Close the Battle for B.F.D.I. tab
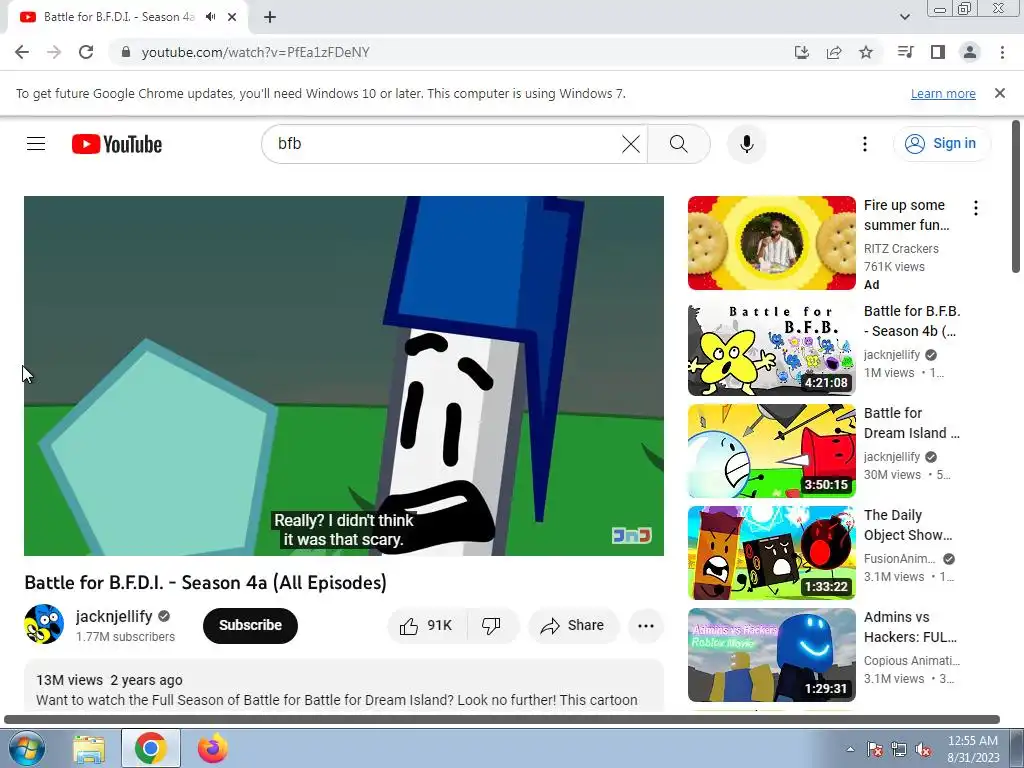 (232, 17)
